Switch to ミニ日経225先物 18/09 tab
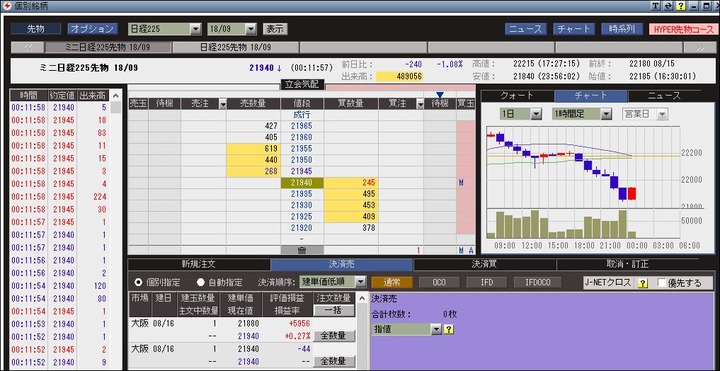This screenshot has height=371, width=720. click(107, 47)
